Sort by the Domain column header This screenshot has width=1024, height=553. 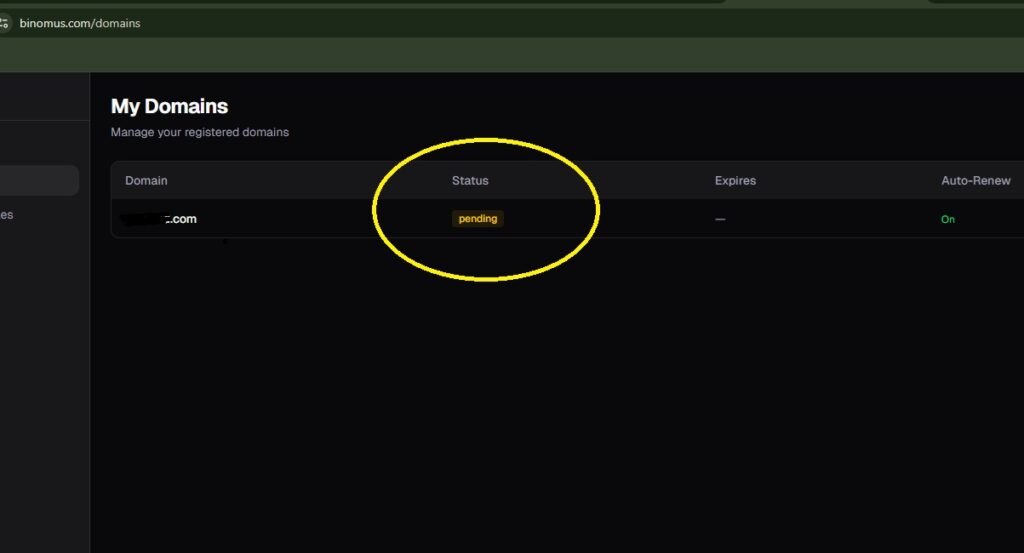pyautogui.click(x=146, y=181)
